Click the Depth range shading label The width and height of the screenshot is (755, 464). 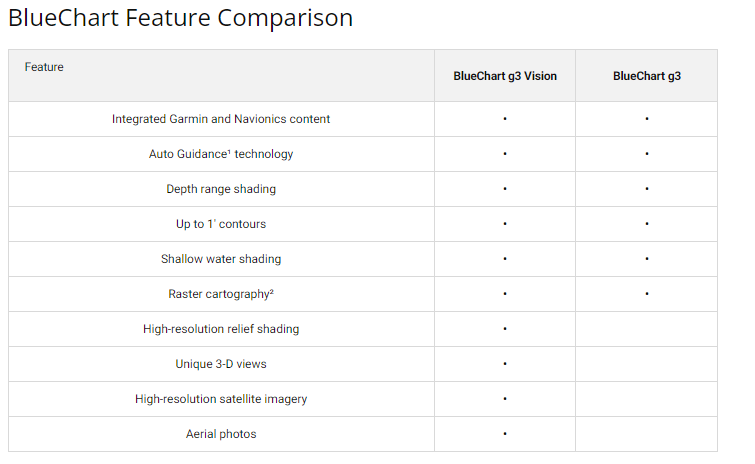(221, 189)
